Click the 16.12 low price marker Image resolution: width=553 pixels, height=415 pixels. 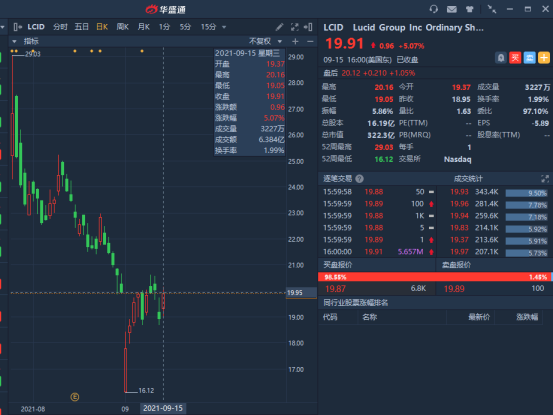146,391
